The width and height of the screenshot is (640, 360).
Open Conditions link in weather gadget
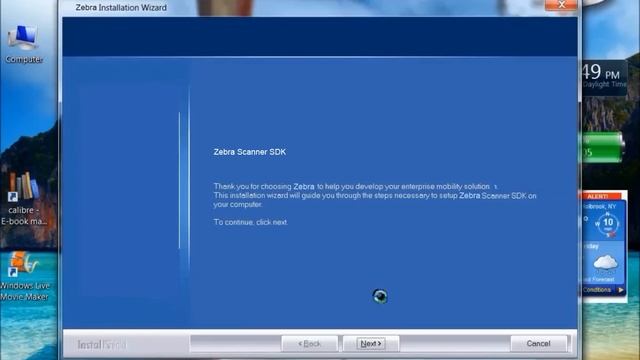pyautogui.click(x=603, y=290)
